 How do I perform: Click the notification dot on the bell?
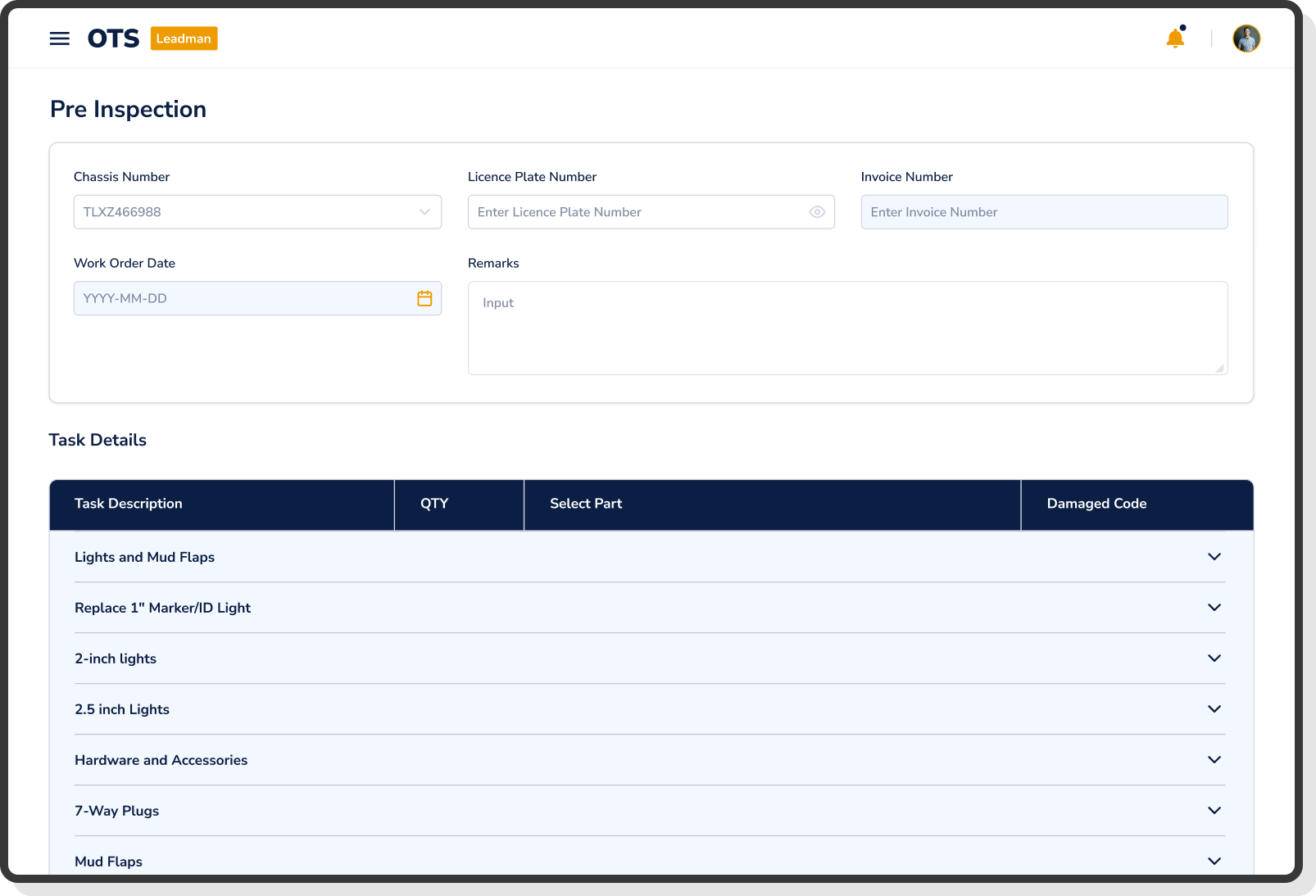1182,27
